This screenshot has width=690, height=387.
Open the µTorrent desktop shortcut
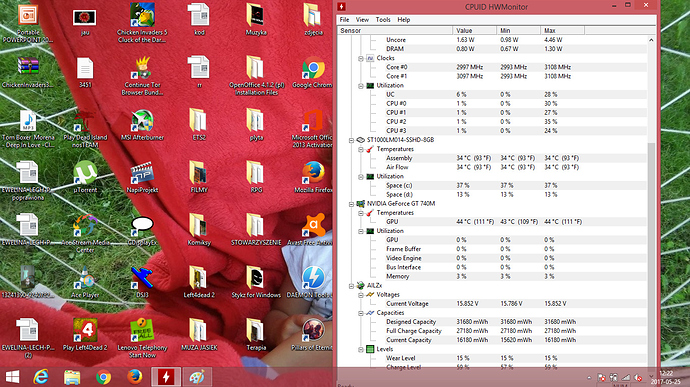(x=85, y=177)
